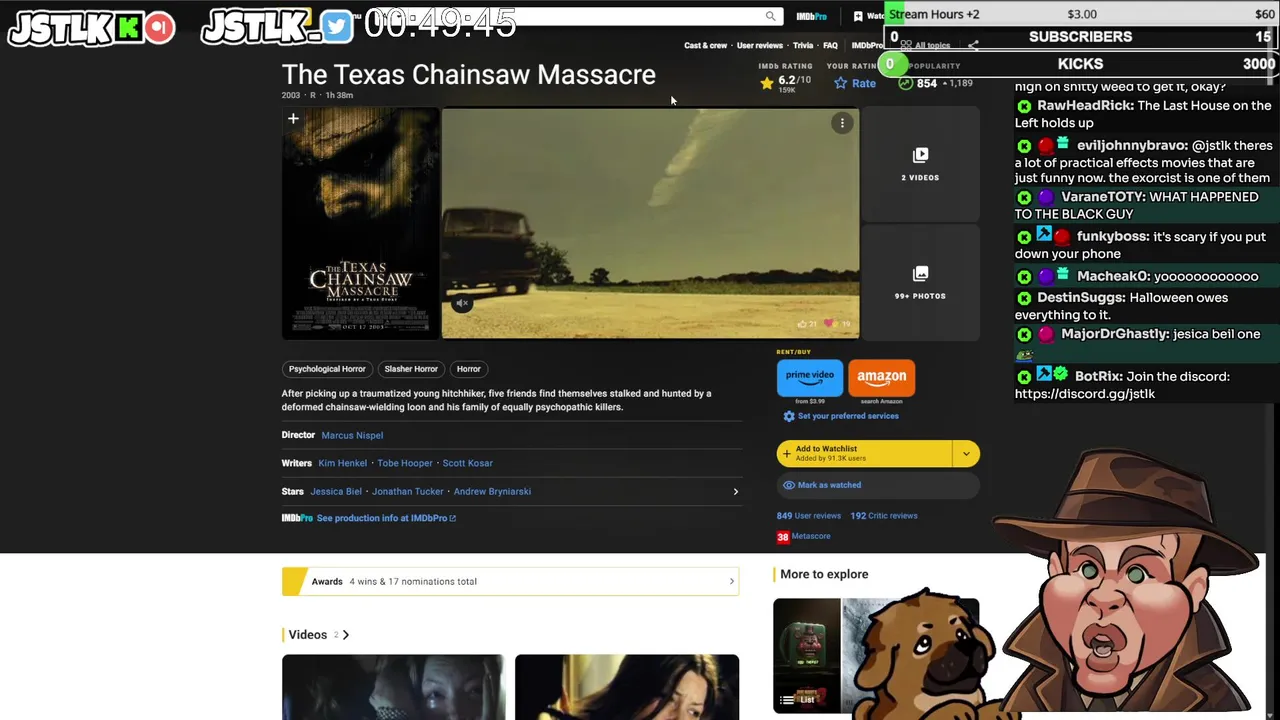This screenshot has height=720, width=1280.
Task: Open writer Kim Henkel's page
Action: (x=343, y=463)
